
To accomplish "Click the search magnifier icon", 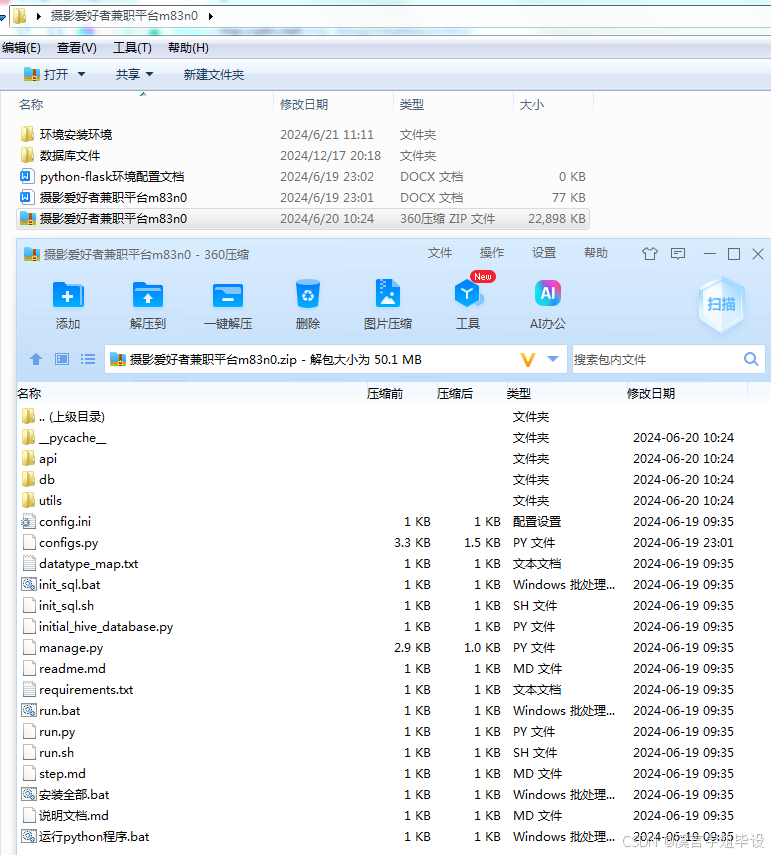I will 751,359.
